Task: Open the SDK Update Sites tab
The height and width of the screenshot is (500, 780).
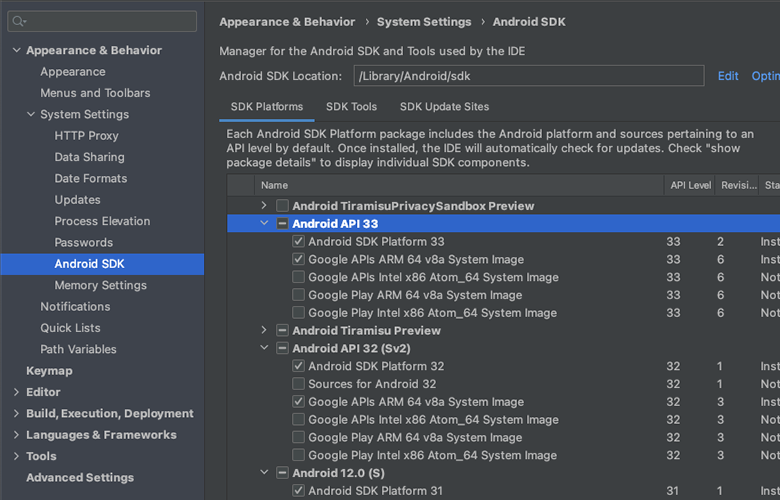Action: click(x=444, y=107)
